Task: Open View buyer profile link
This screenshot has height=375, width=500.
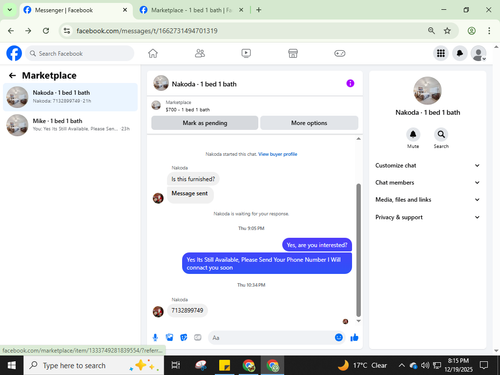Action: 278,154
